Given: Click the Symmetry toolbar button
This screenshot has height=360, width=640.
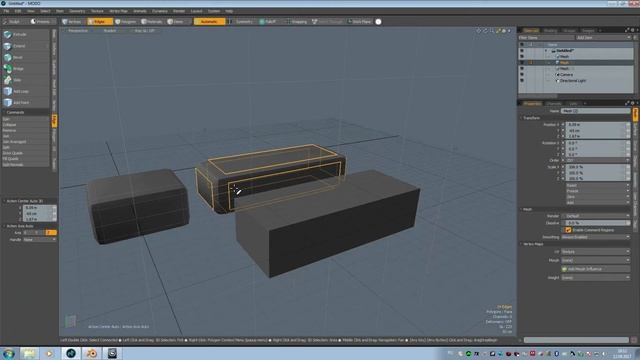Looking at the screenshot, I should click(x=242, y=22).
